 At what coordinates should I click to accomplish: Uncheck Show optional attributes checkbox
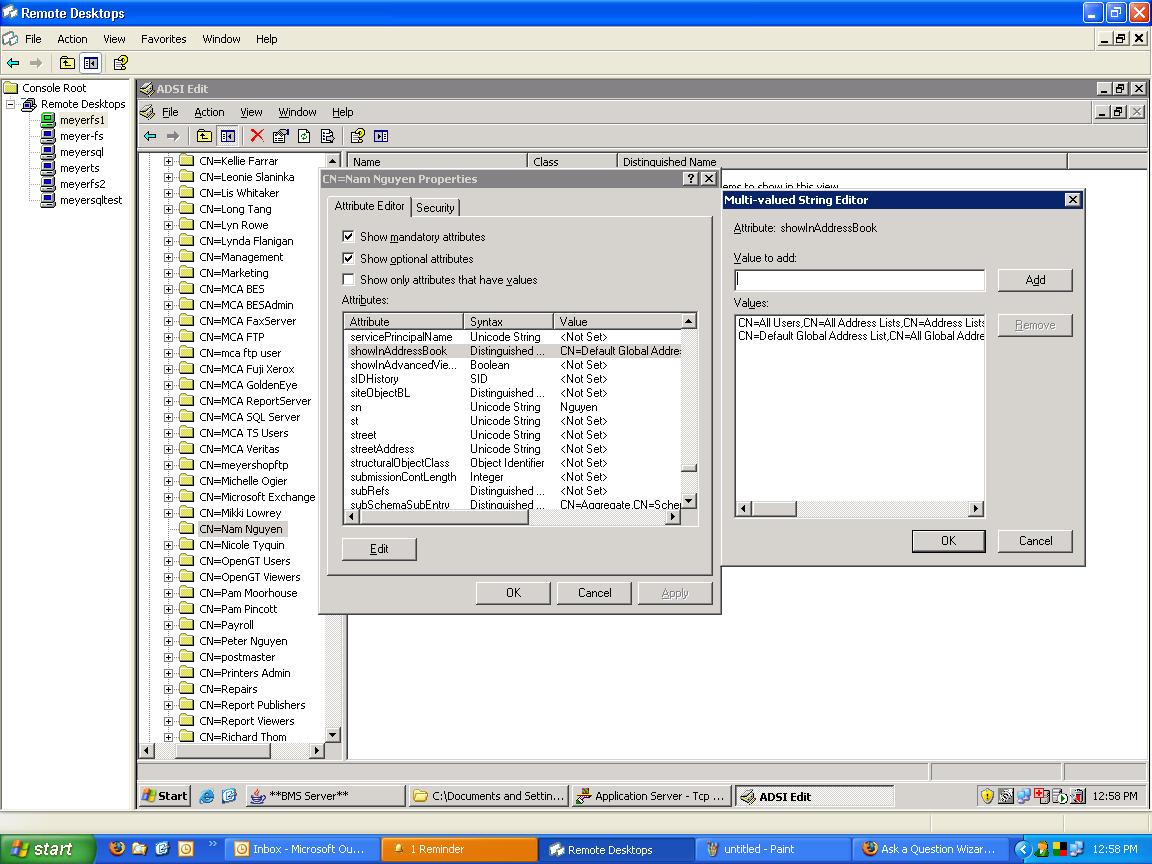coord(348,259)
